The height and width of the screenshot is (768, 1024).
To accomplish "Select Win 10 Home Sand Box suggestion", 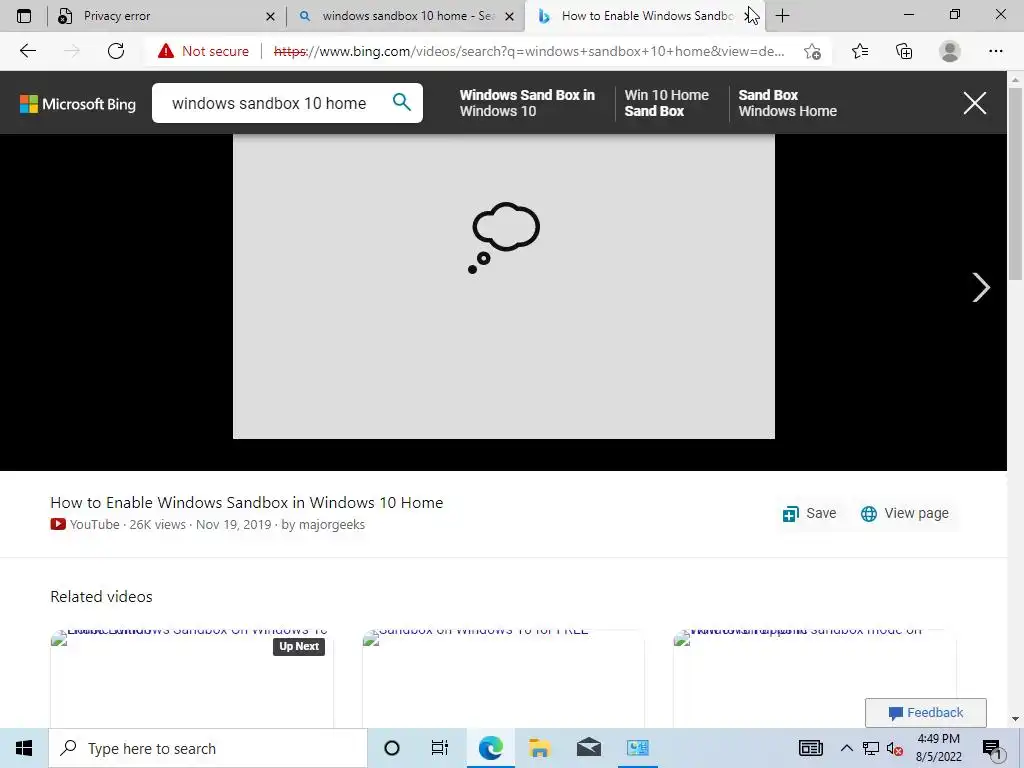I will coord(666,103).
